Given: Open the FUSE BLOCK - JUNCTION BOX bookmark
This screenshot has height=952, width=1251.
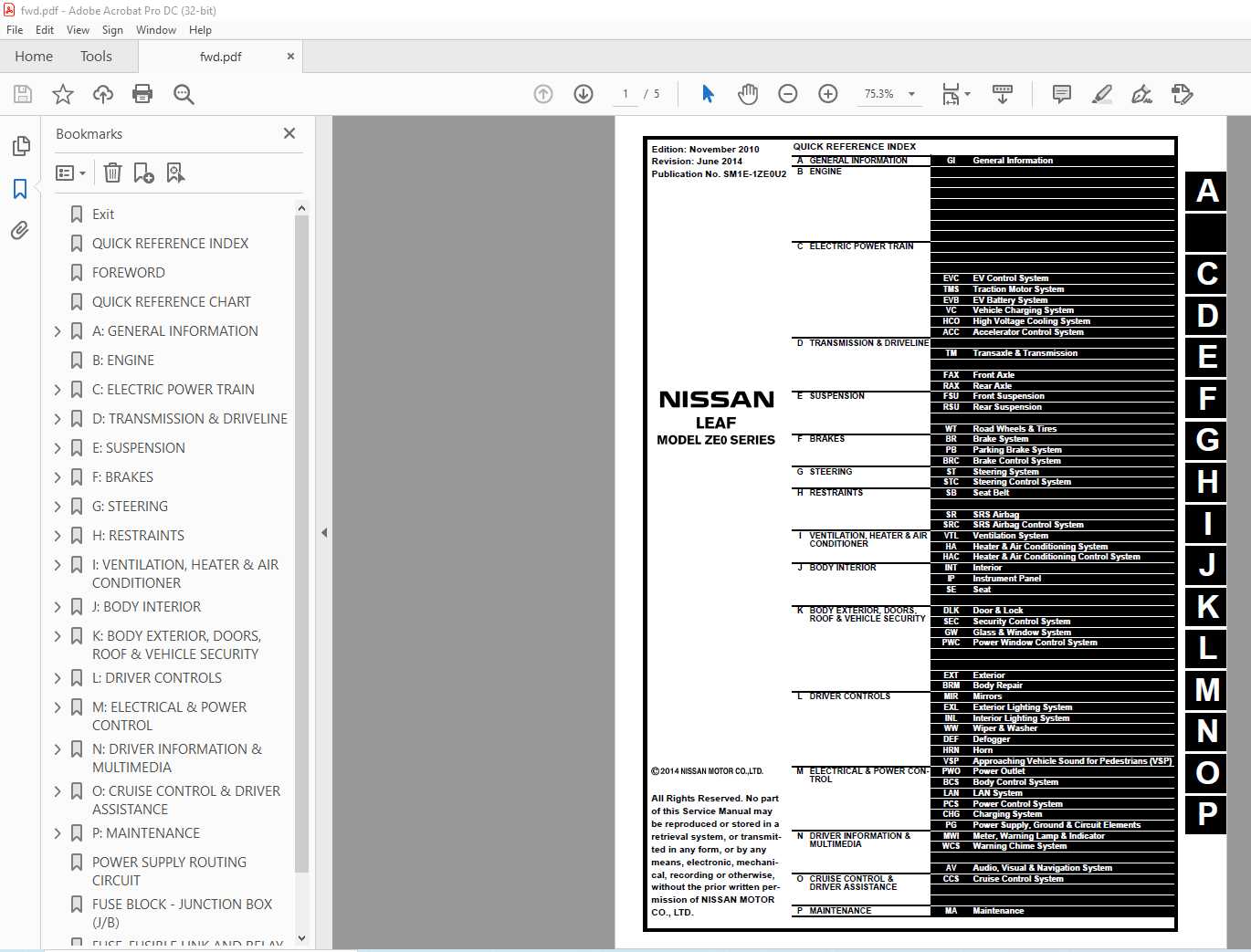Looking at the screenshot, I should (x=182, y=914).
